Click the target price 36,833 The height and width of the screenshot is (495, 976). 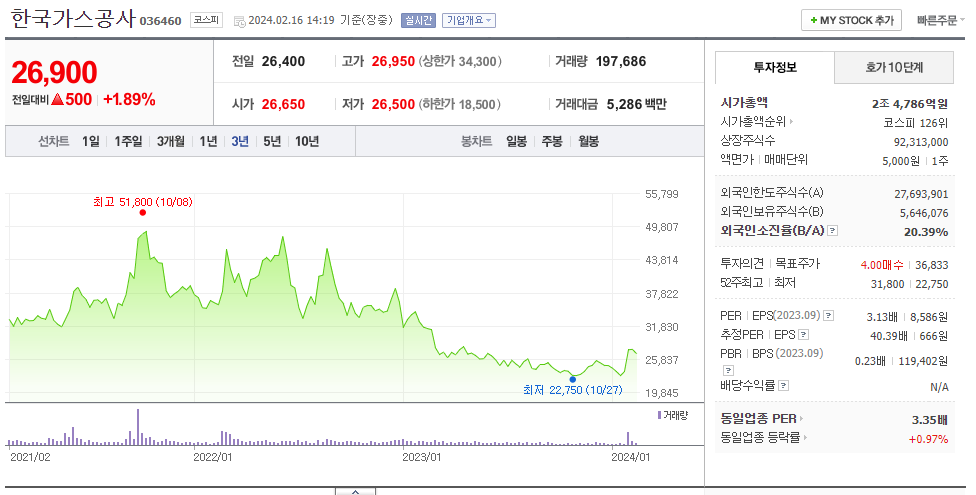tap(932, 265)
